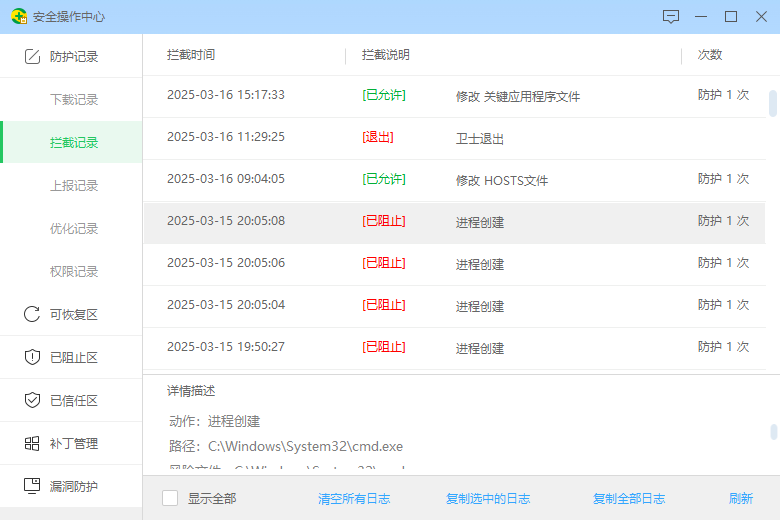Click the 可恢复区 circular arrow icon
Viewport: 780px width, 520px height.
[x=32, y=314]
